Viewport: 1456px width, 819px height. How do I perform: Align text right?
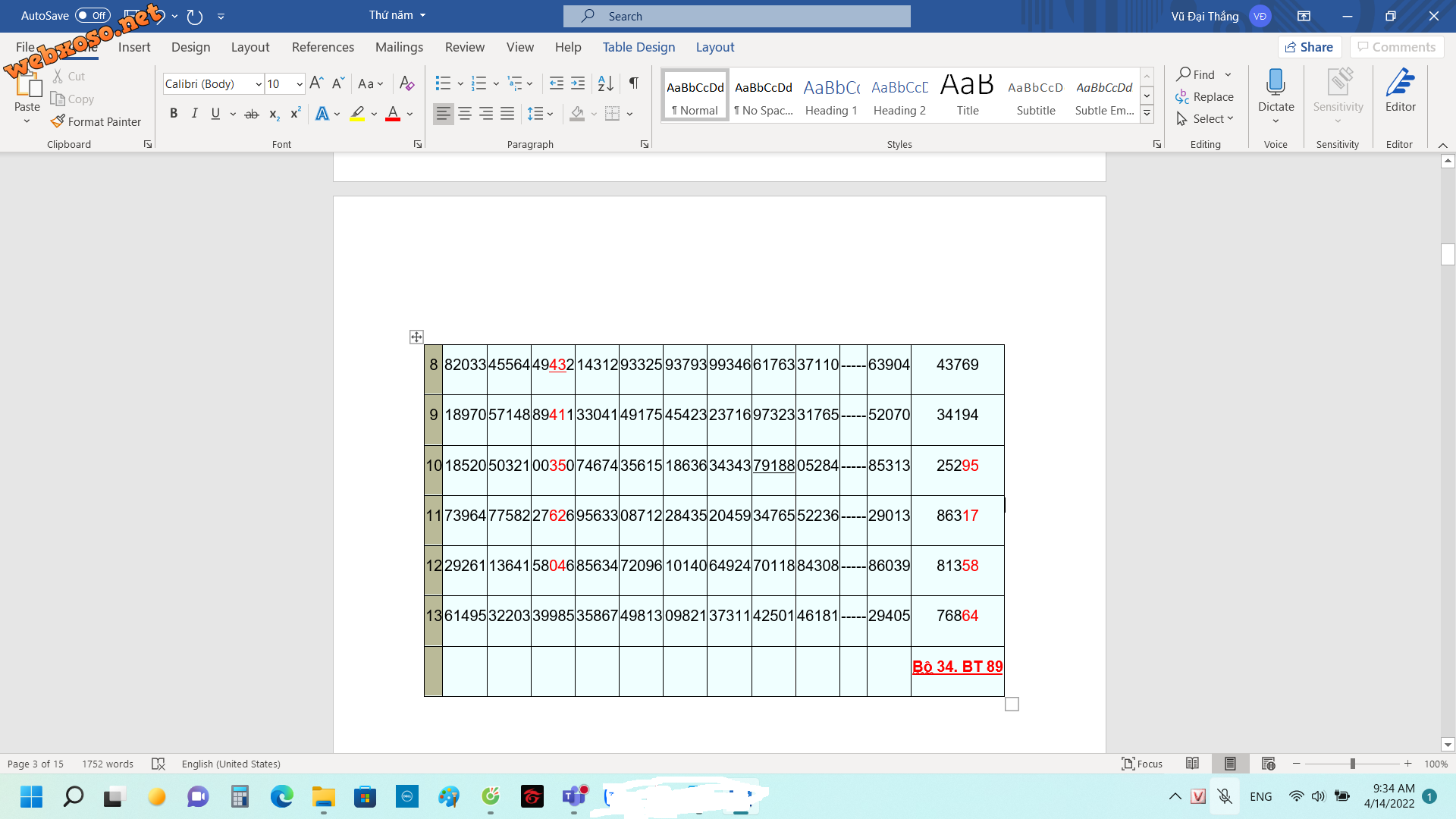click(486, 114)
